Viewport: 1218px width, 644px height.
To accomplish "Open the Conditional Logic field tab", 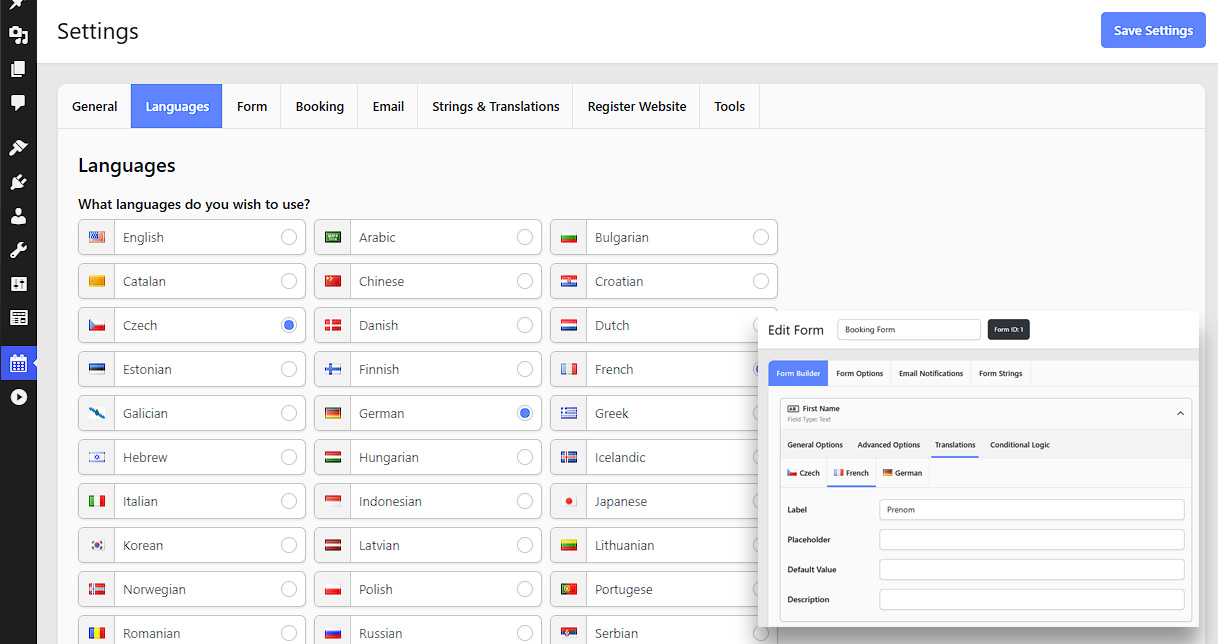I will (x=1020, y=444).
